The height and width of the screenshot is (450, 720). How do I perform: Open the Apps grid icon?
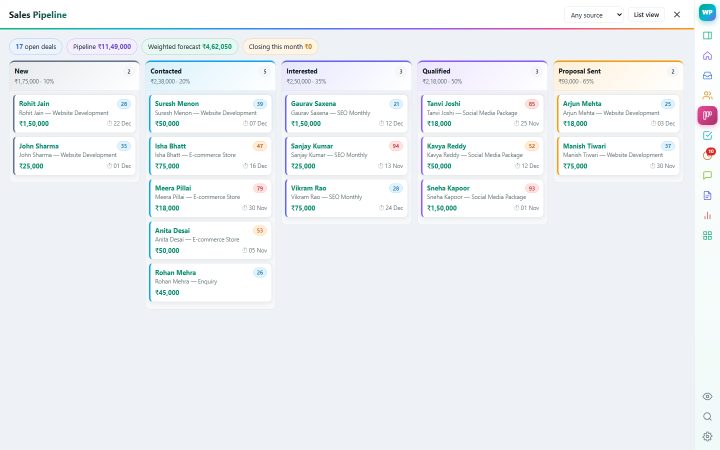coord(707,236)
